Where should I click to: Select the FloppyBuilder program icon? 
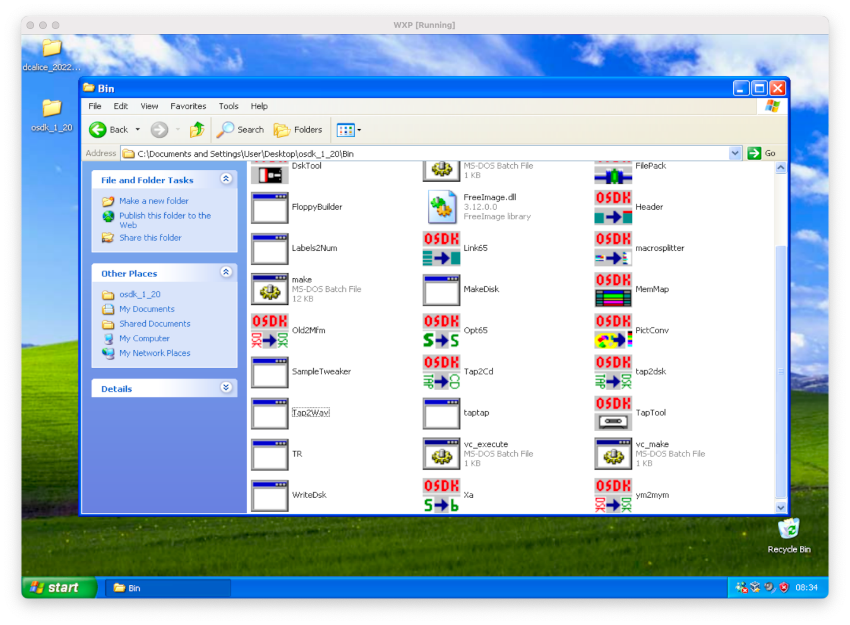(x=269, y=207)
